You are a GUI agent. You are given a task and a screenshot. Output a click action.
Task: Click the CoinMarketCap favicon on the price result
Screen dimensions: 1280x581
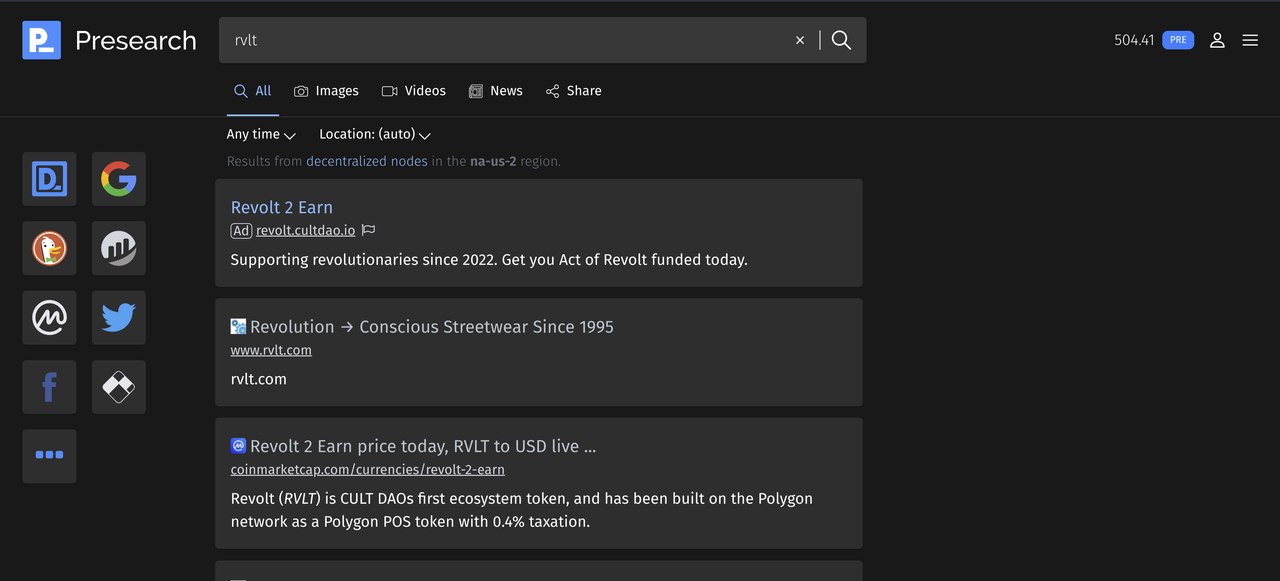pyautogui.click(x=238, y=446)
